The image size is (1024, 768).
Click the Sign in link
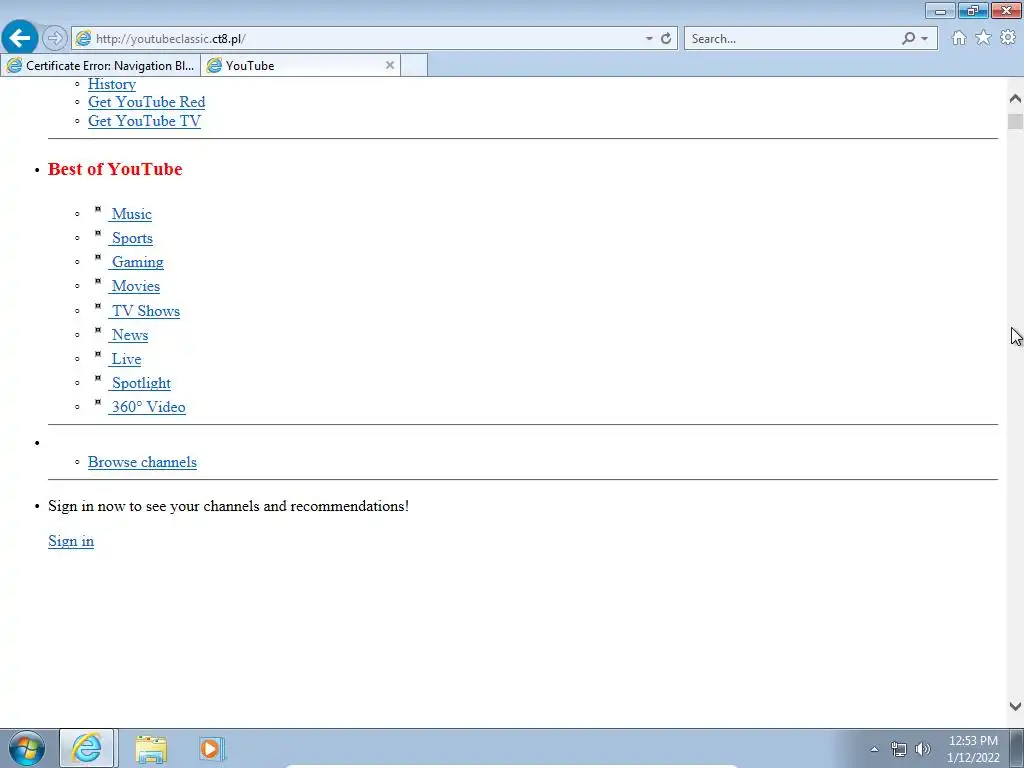(71, 541)
